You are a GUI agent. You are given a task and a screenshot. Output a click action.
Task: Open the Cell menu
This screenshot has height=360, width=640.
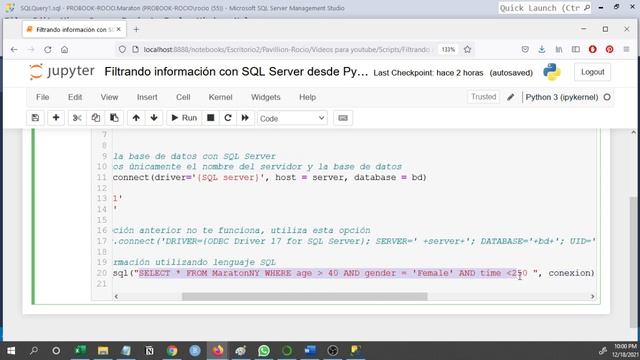[183, 97]
